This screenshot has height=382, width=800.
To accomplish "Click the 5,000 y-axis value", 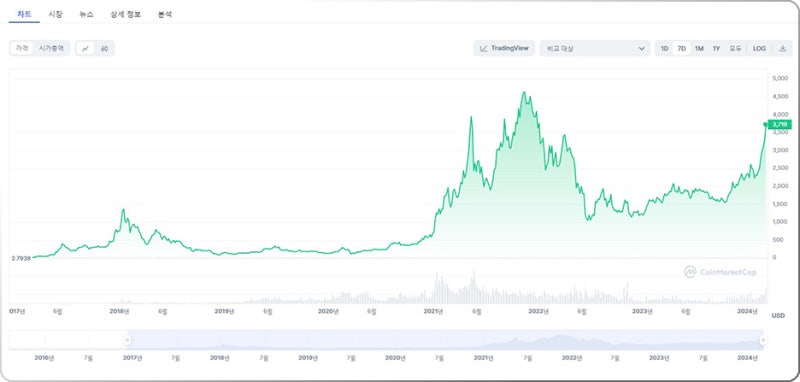I will [x=781, y=78].
